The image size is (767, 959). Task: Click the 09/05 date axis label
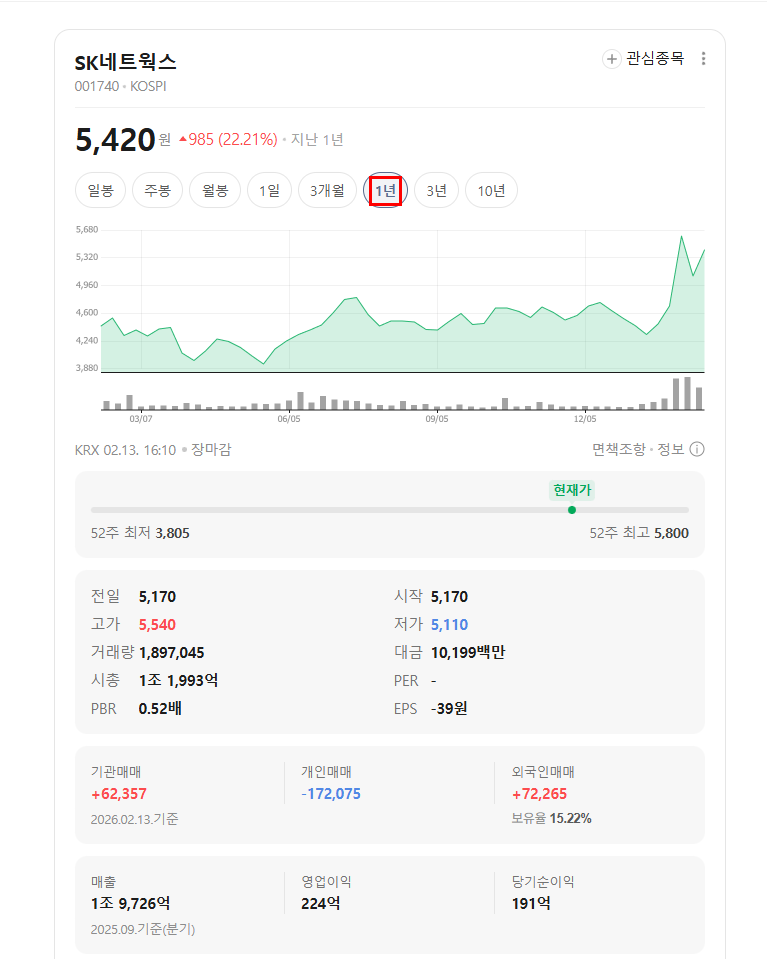tap(437, 419)
